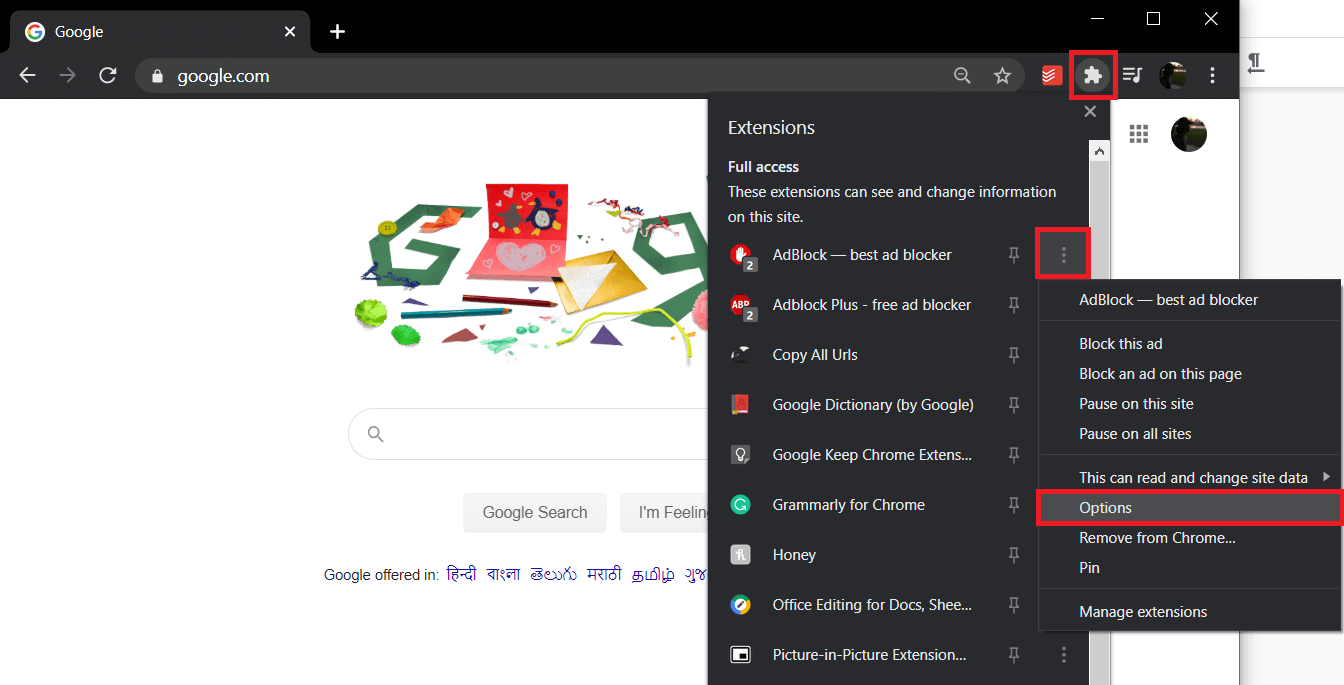Click the Honey extension icon

tap(740, 555)
